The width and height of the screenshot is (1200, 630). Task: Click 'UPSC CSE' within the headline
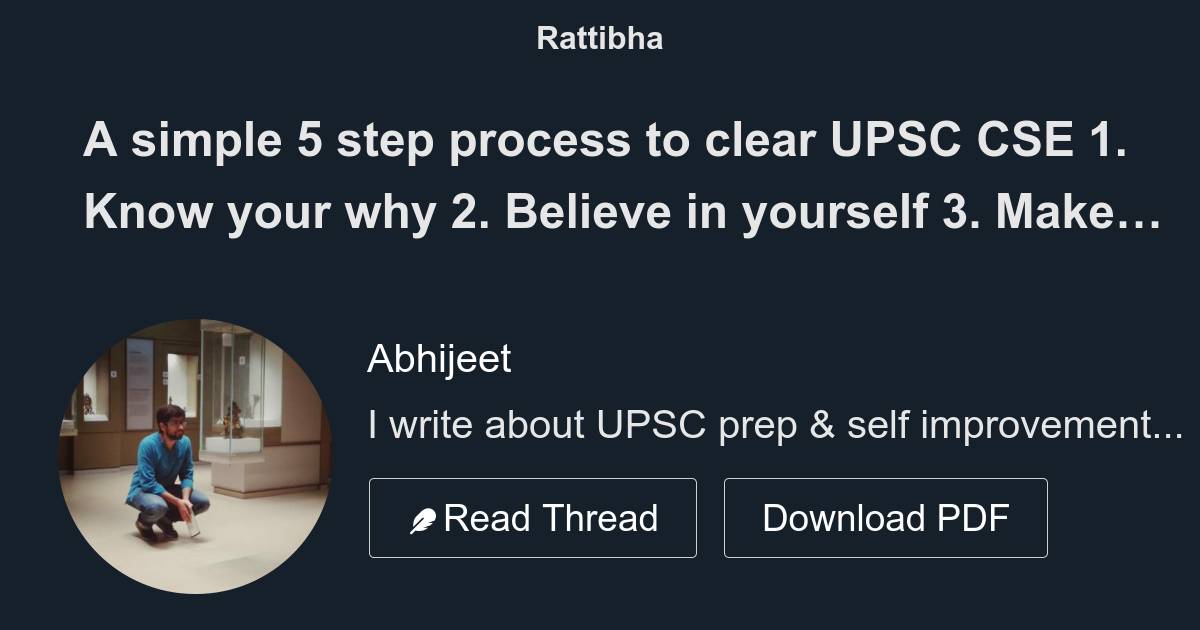[x=948, y=141]
